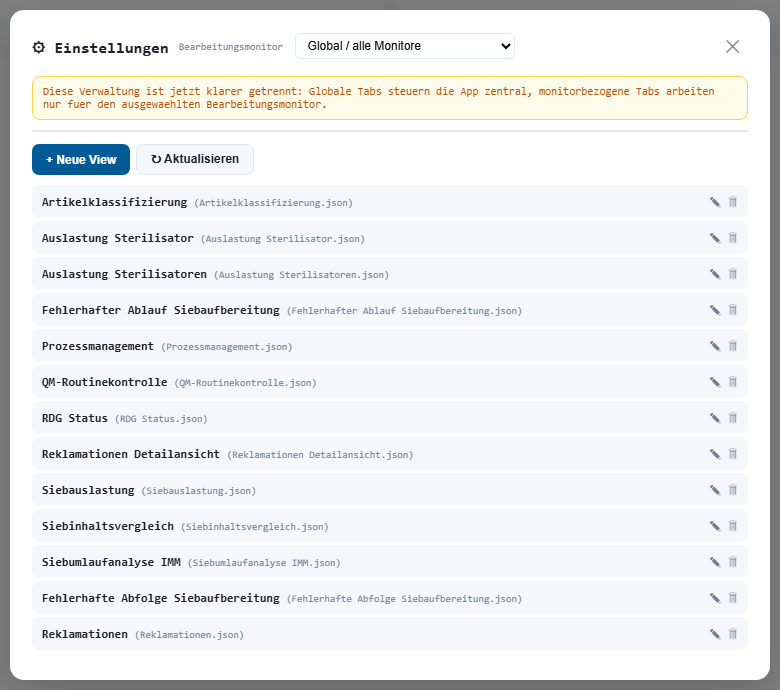Click the Aktualisieren button
Viewport: 780px width, 690px height.
tap(195, 160)
